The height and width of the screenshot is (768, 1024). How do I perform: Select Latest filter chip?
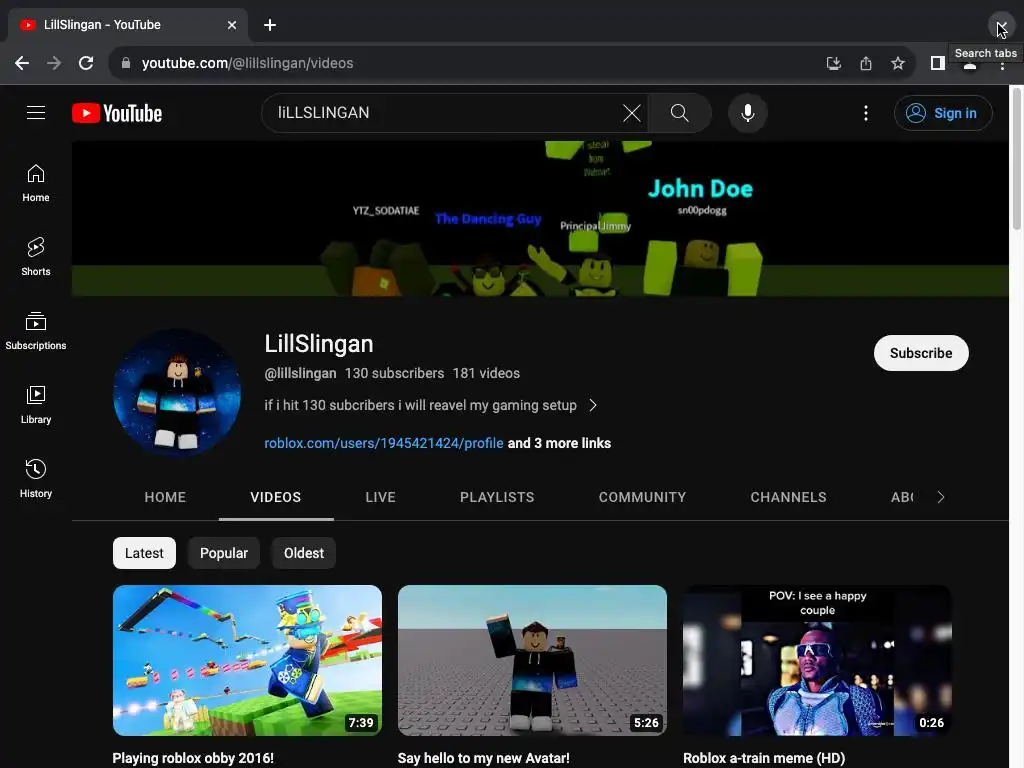pyautogui.click(x=144, y=553)
